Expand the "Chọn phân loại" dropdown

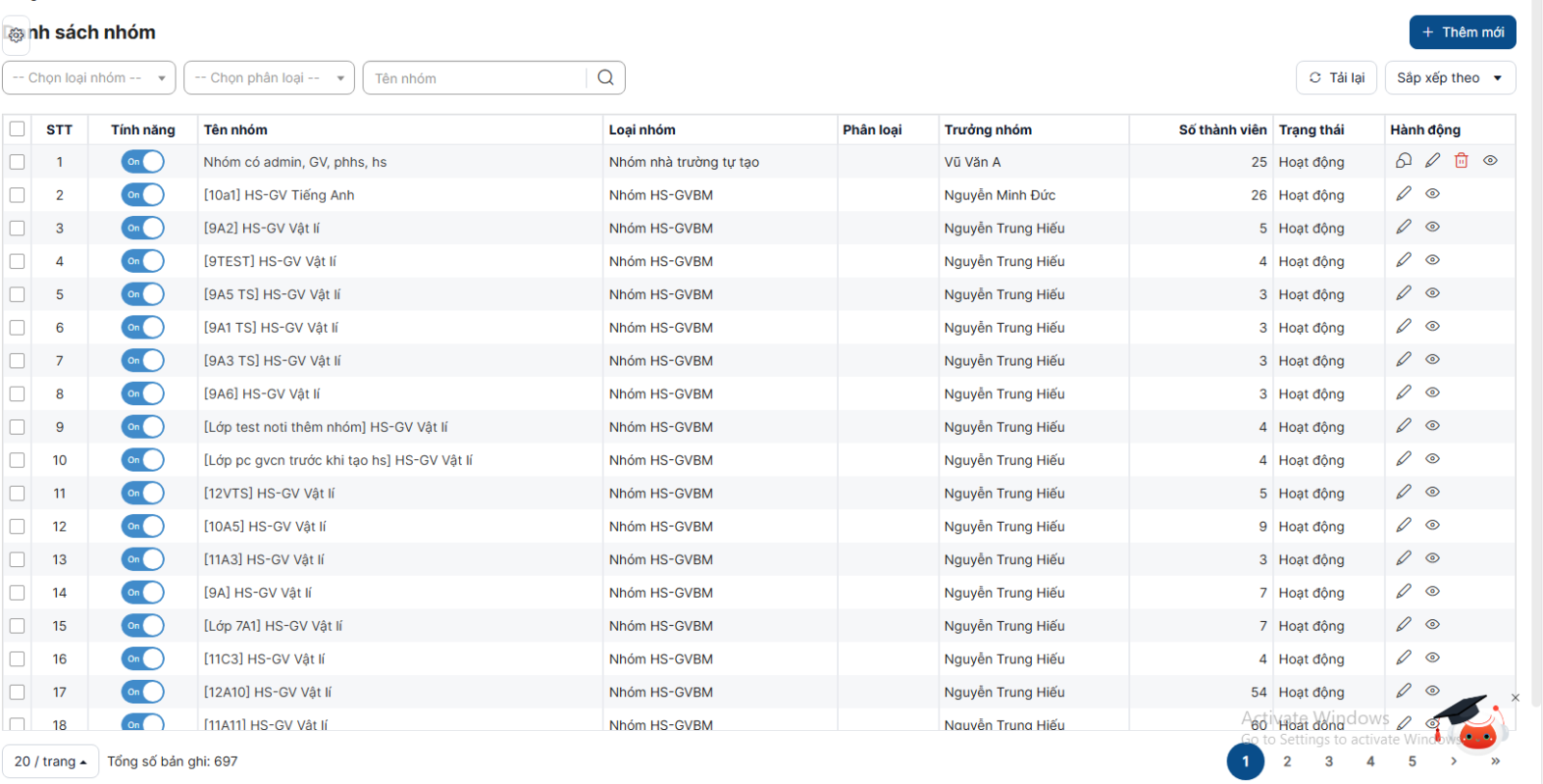click(x=269, y=78)
